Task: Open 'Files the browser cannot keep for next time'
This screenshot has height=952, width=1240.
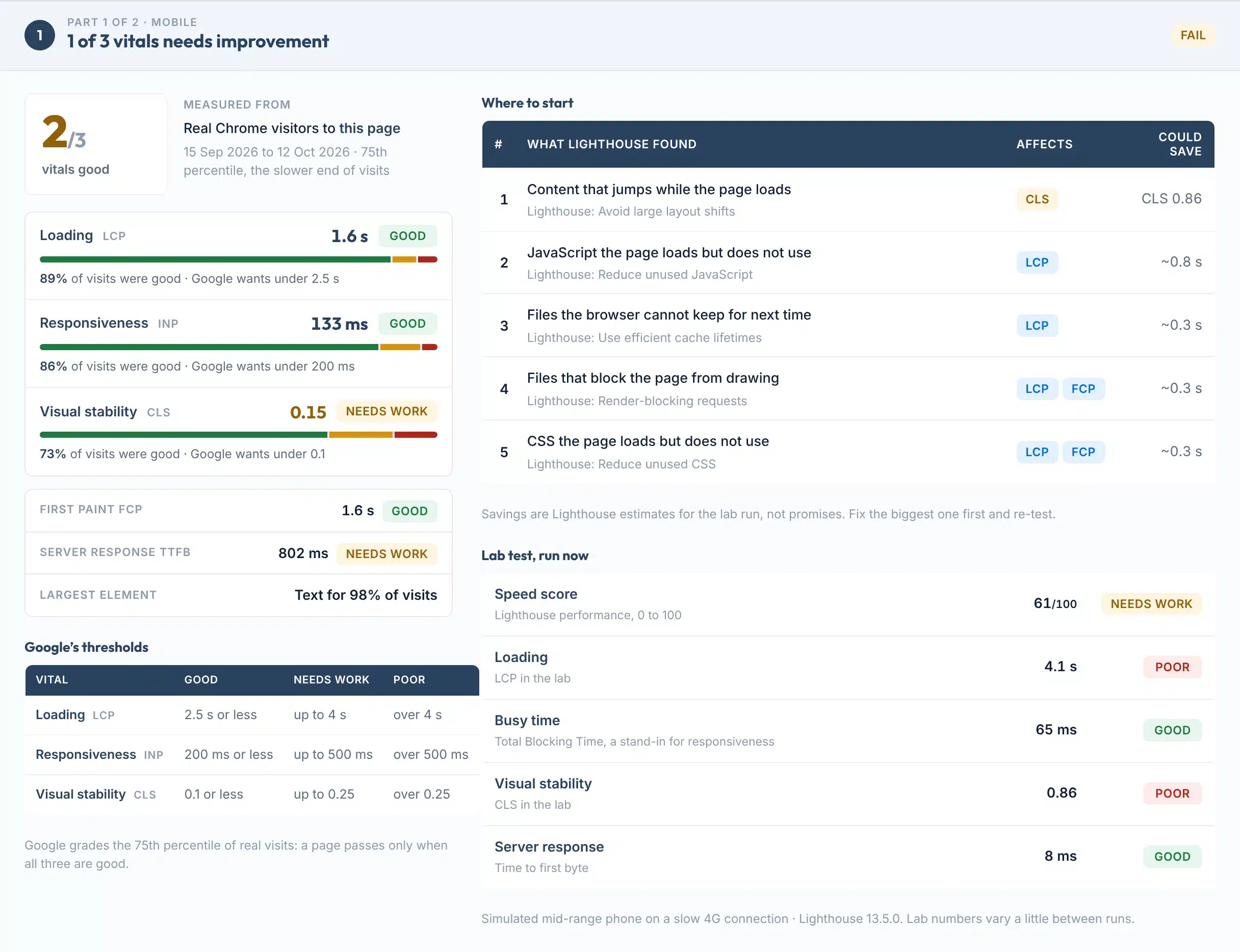Action: tap(669, 315)
